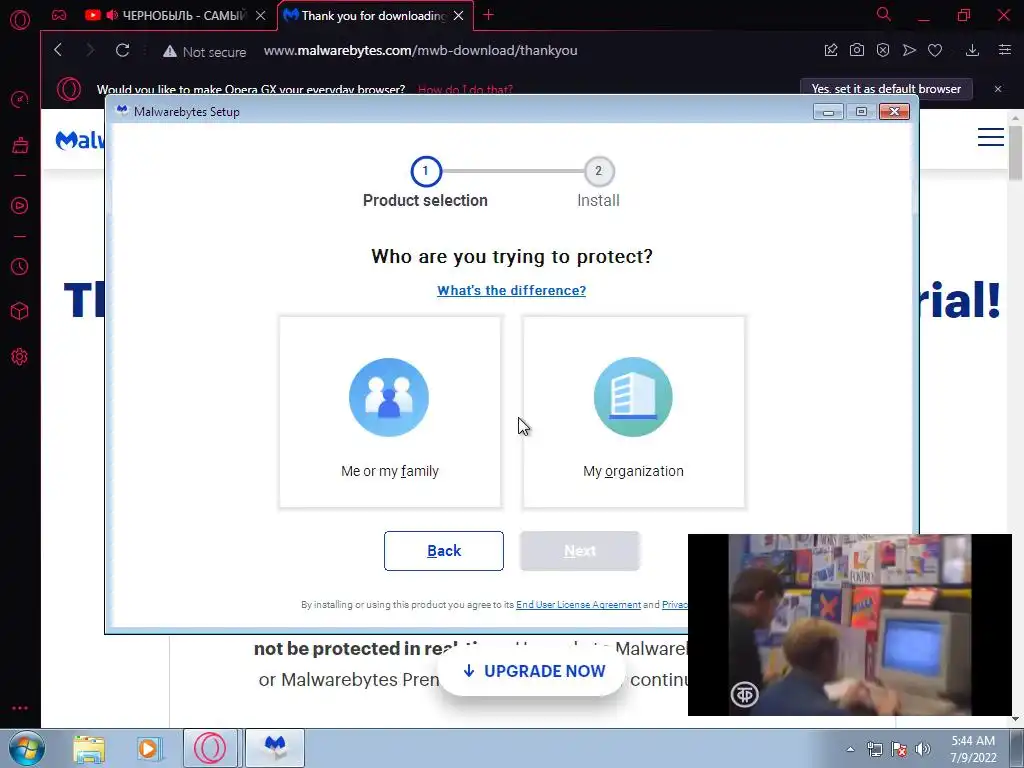Viewport: 1024px width, 768px height.
Task: Open Extensions cube icon in sidebar
Action: [x=20, y=312]
